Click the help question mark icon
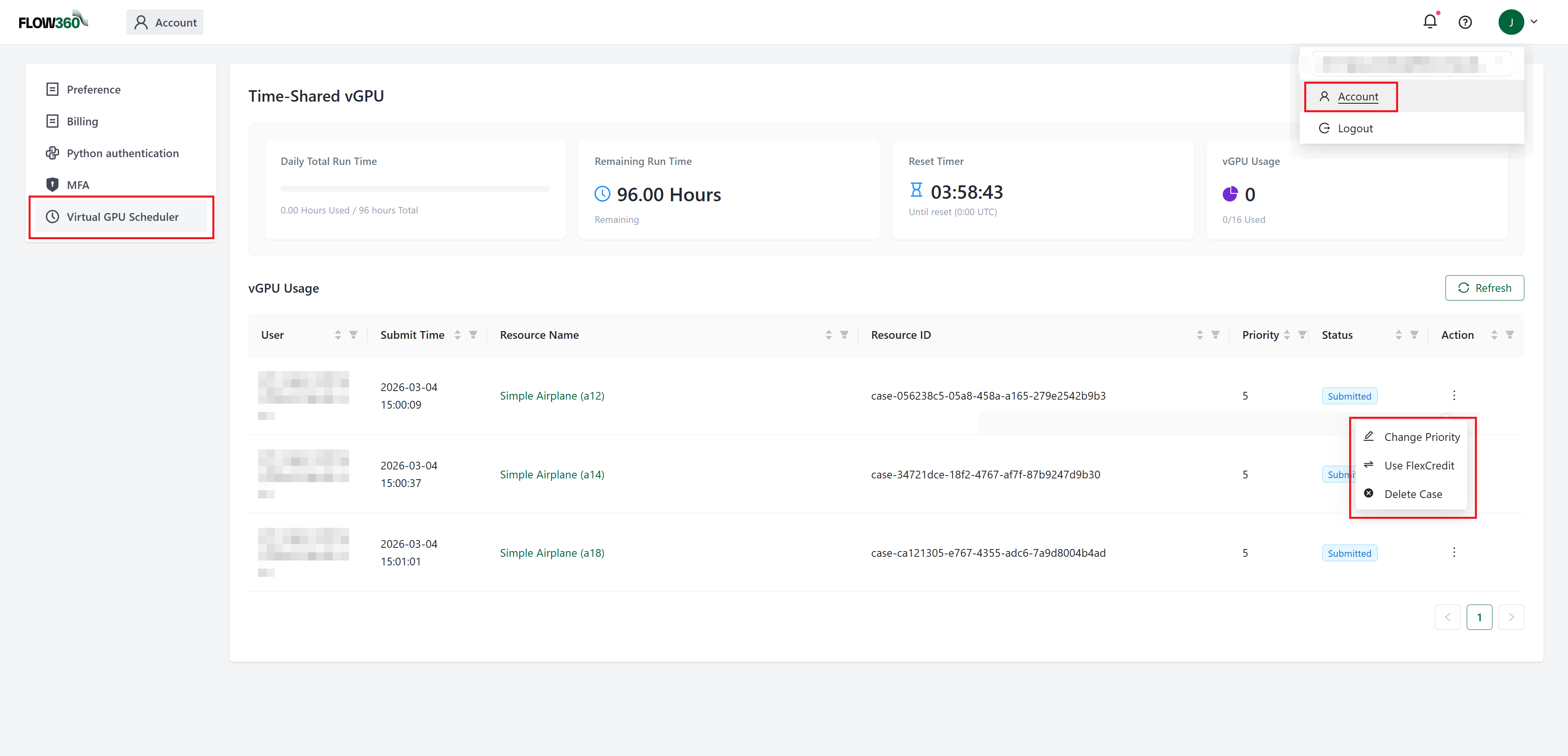This screenshot has height=756, width=1568. 1465,22
